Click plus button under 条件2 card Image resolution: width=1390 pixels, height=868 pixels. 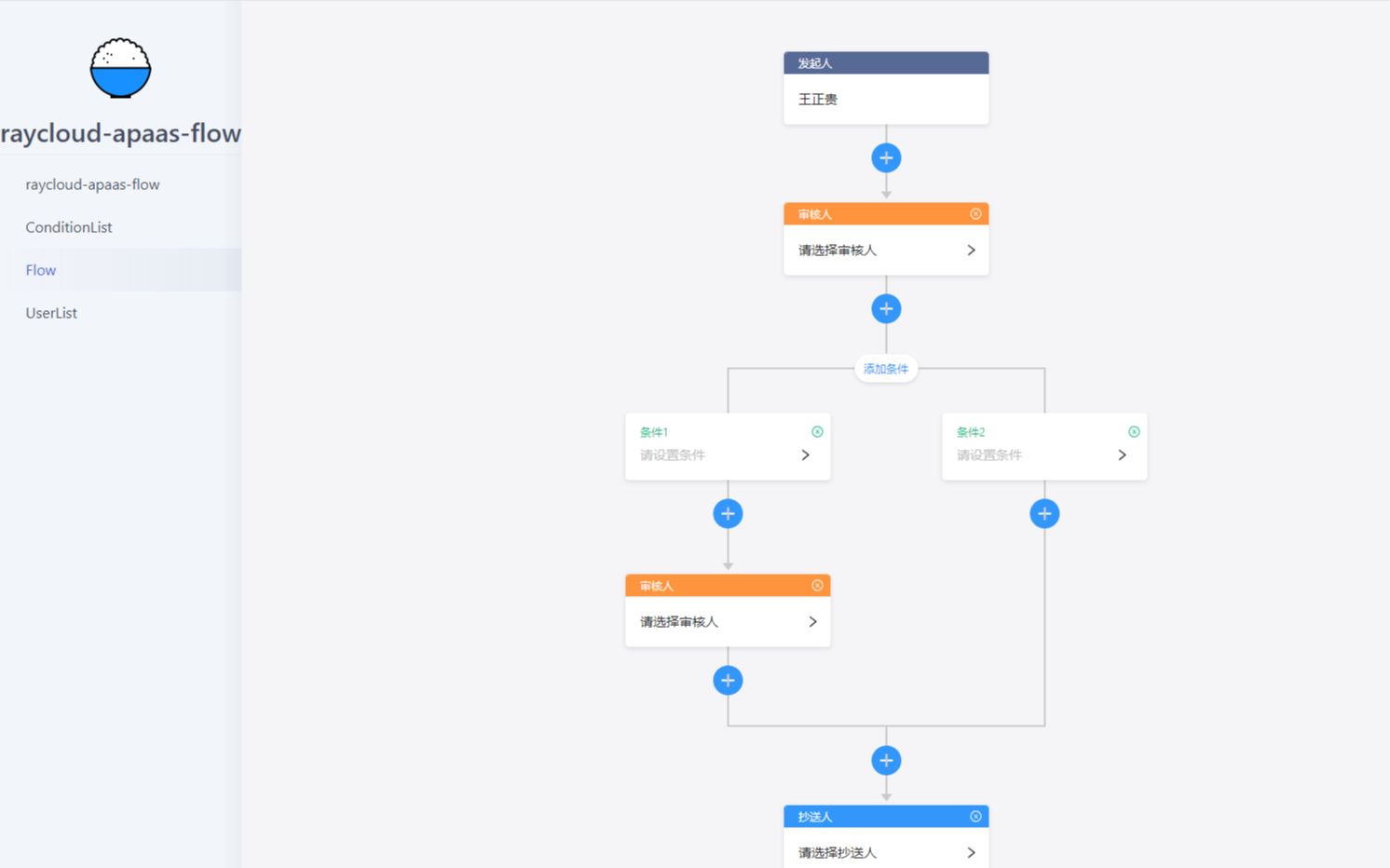click(x=1044, y=514)
